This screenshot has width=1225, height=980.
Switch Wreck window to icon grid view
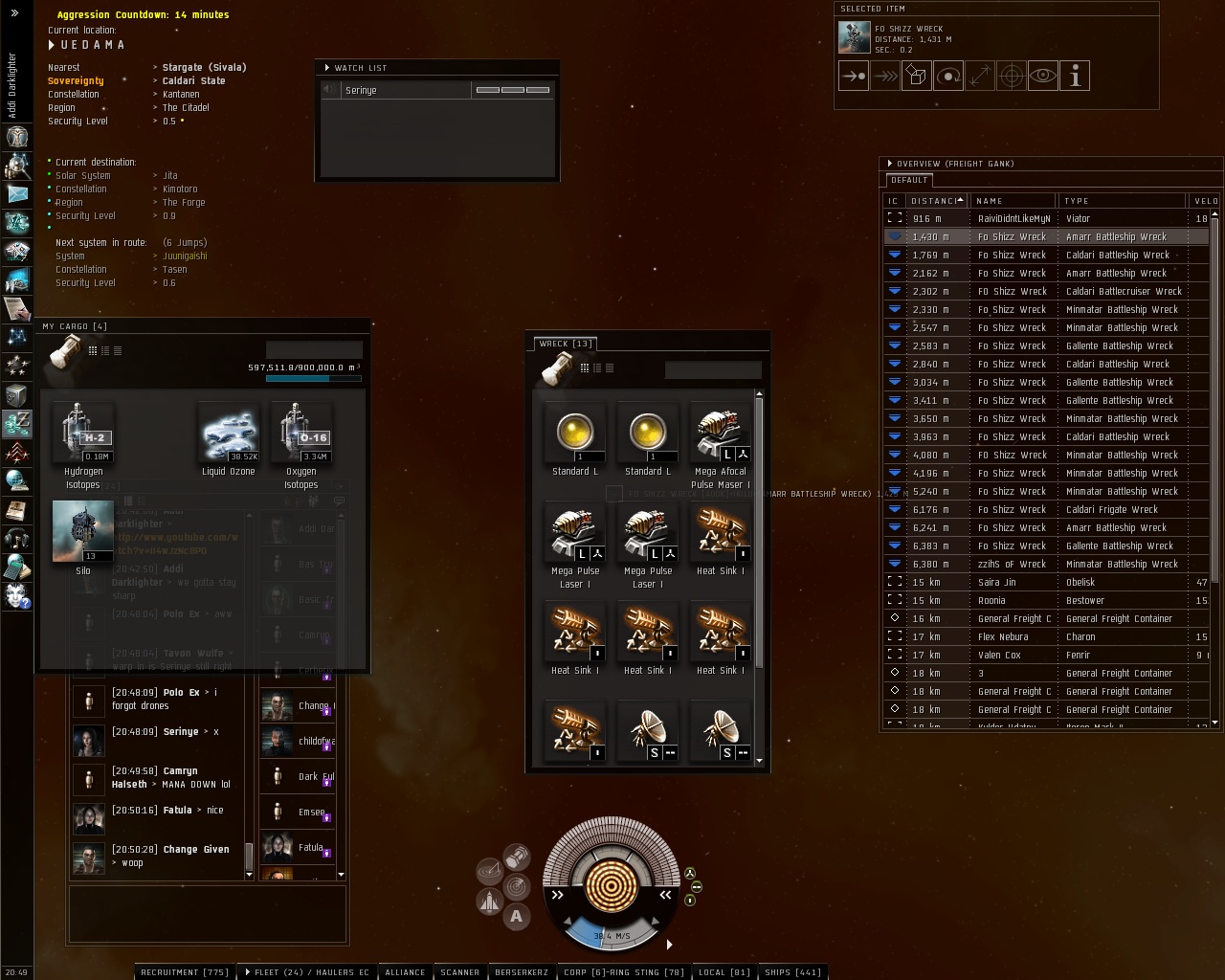(585, 368)
